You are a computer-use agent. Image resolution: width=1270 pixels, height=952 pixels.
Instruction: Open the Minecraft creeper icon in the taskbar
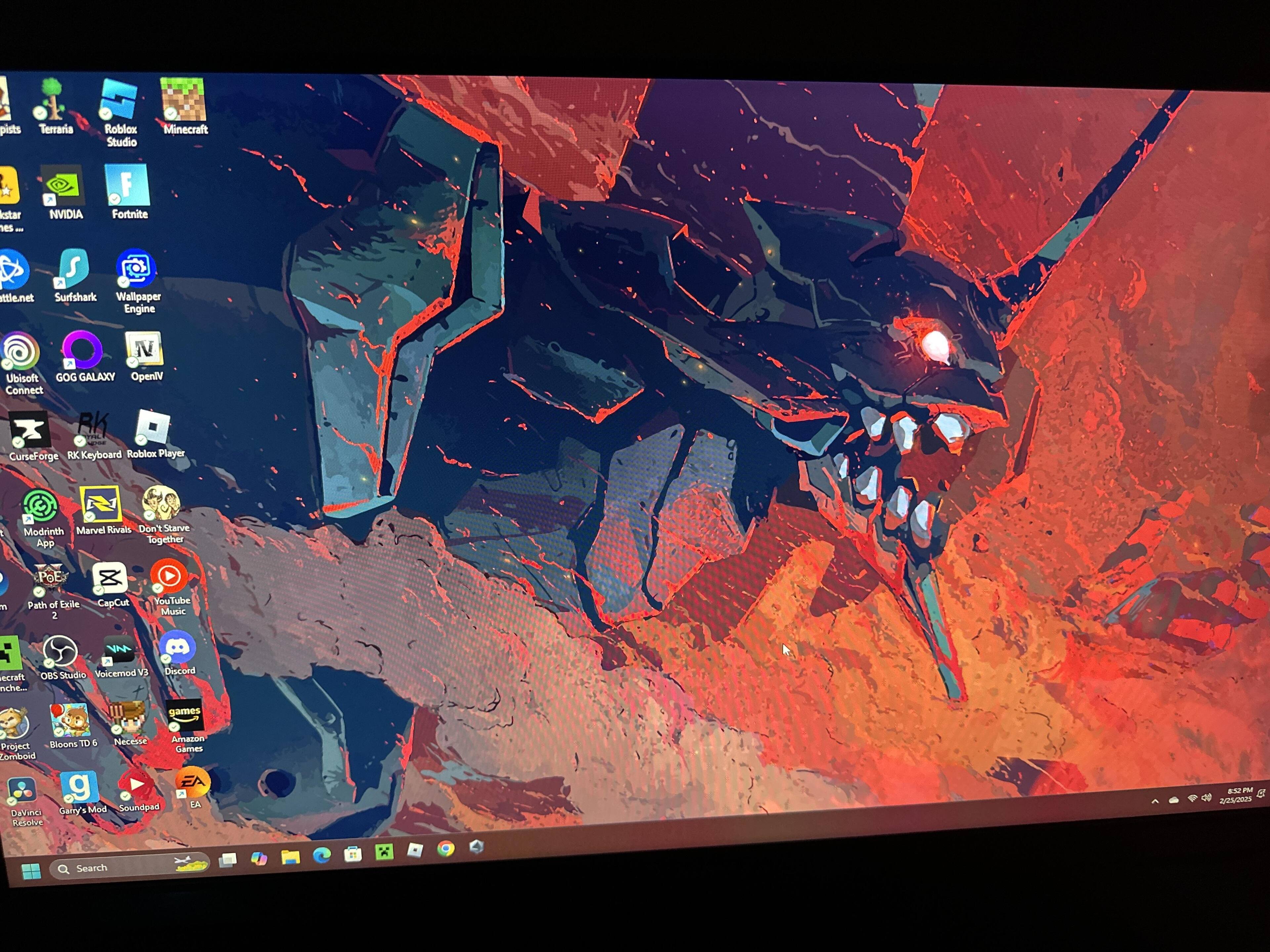tap(384, 852)
